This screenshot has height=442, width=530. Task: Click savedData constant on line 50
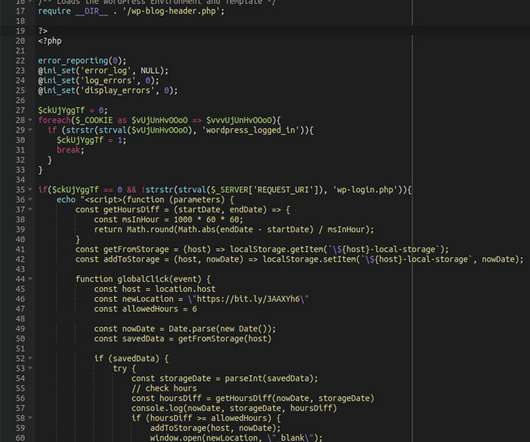tap(143, 339)
